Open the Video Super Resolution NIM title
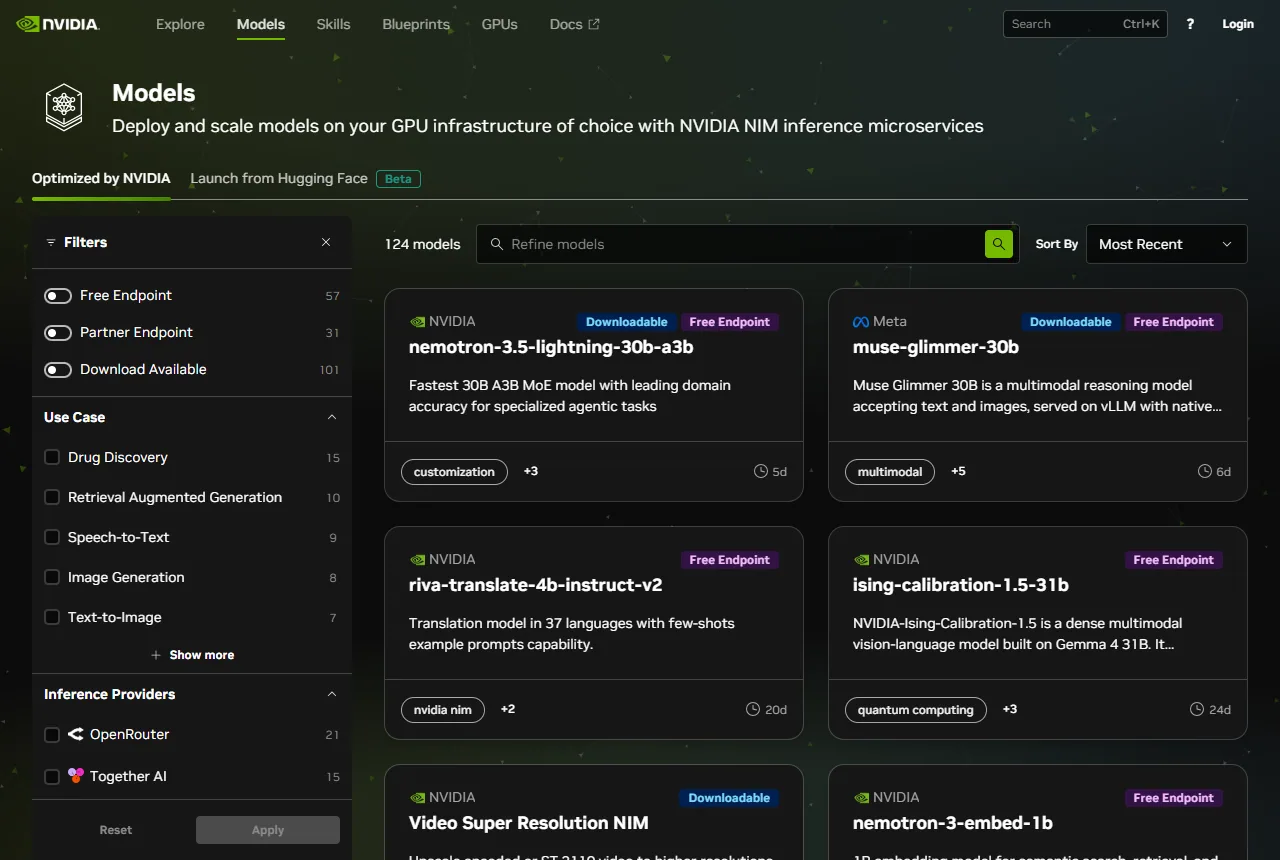The height and width of the screenshot is (860, 1280). point(529,823)
